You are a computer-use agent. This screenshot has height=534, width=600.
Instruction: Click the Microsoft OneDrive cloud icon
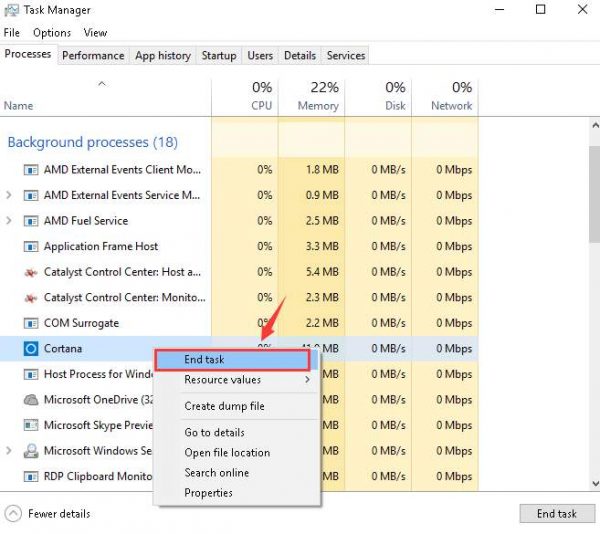pyautogui.click(x=29, y=399)
